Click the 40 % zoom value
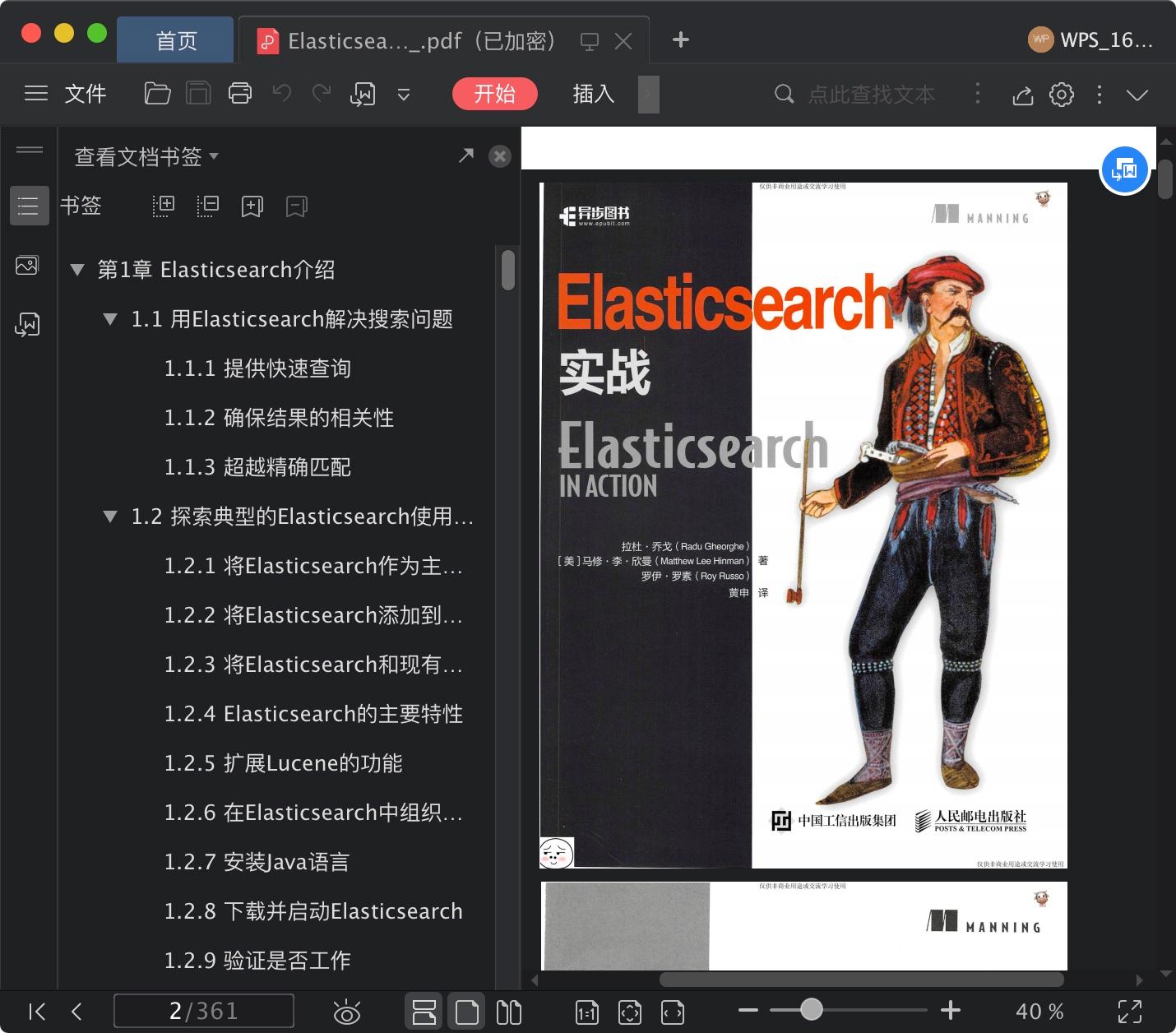Screen dimensions: 1176x1033 (x=1040, y=1012)
